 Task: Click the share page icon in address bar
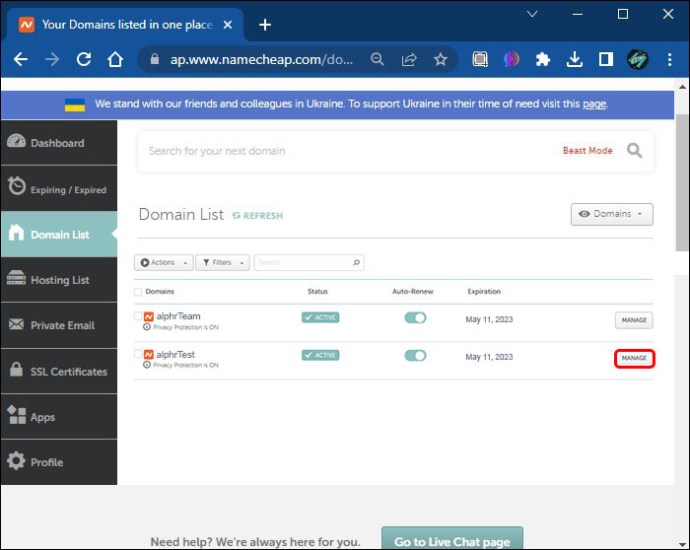(x=409, y=59)
